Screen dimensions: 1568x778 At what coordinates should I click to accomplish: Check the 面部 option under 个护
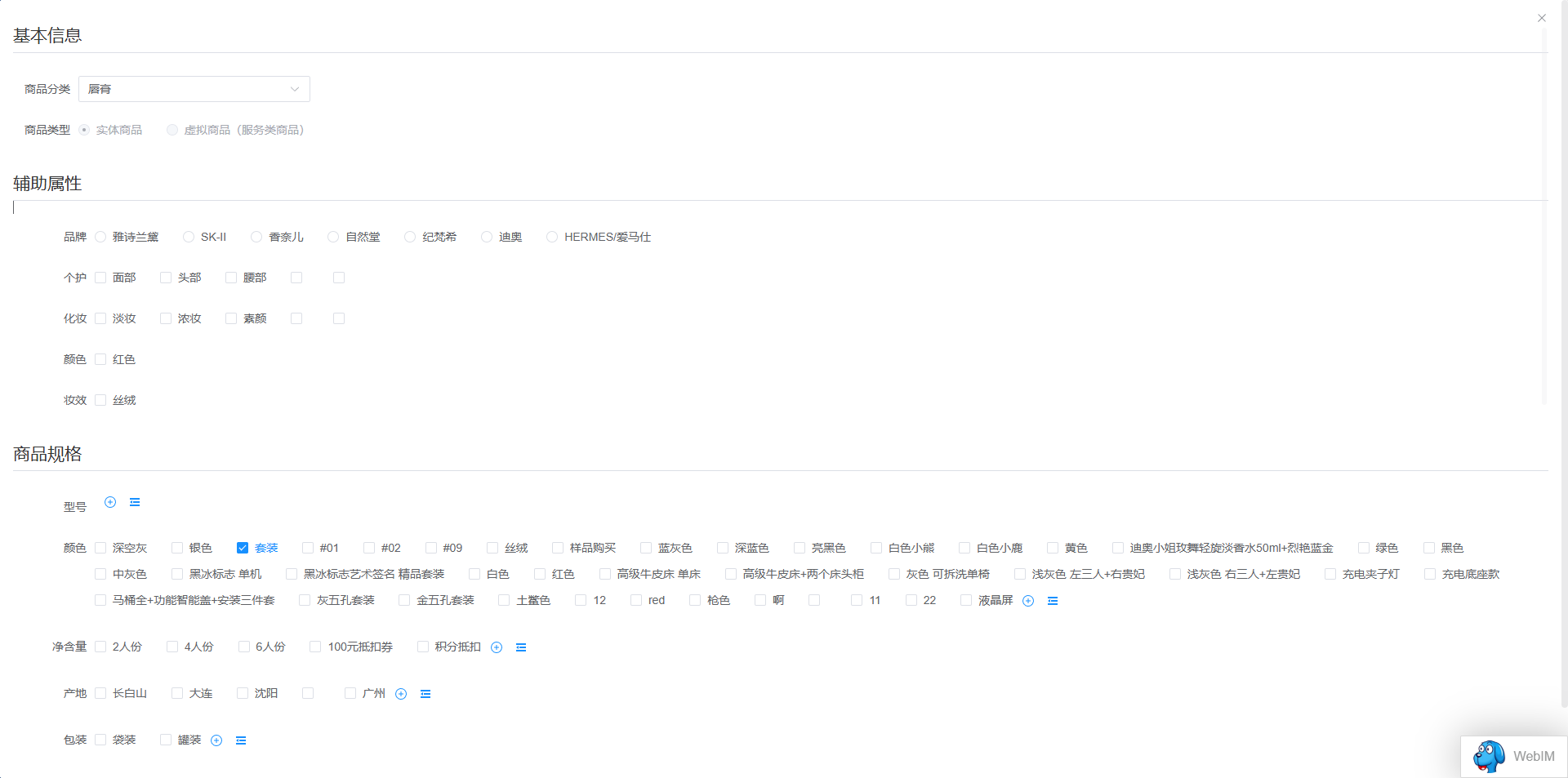[100, 278]
